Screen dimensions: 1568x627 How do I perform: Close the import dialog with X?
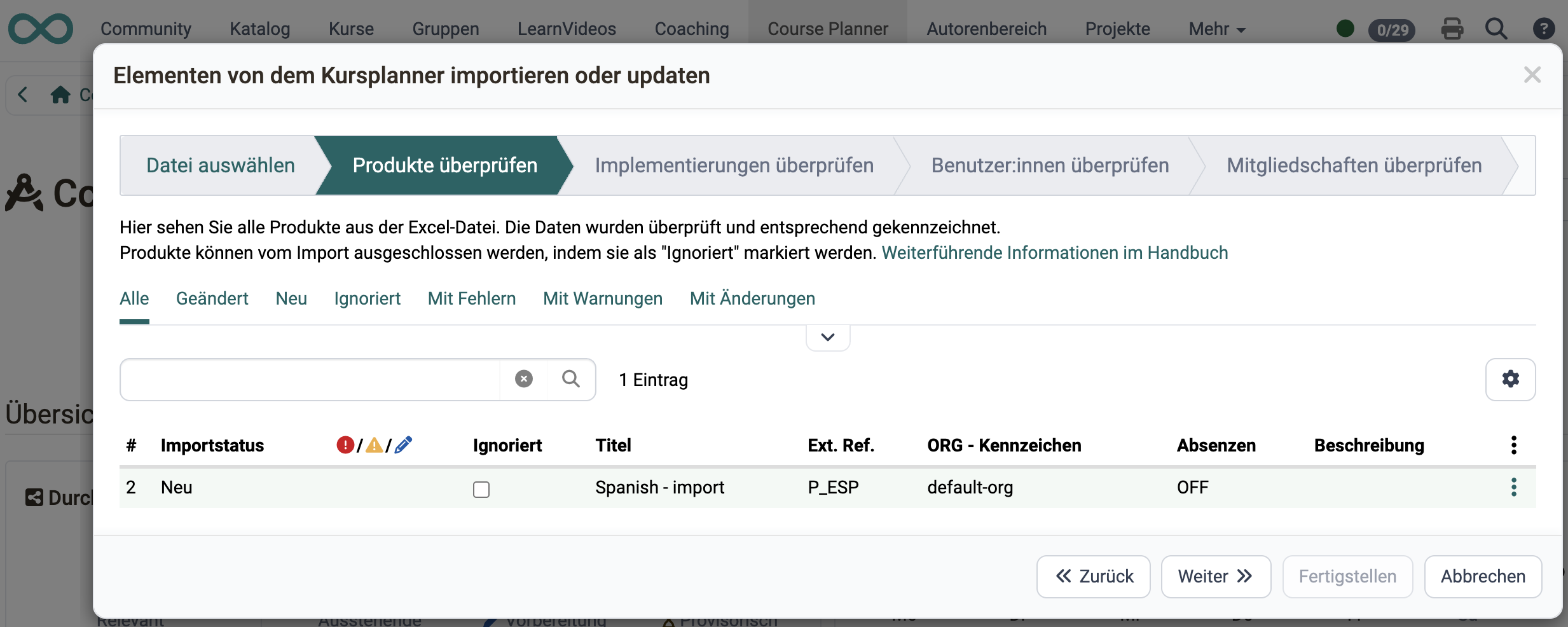[x=1532, y=75]
